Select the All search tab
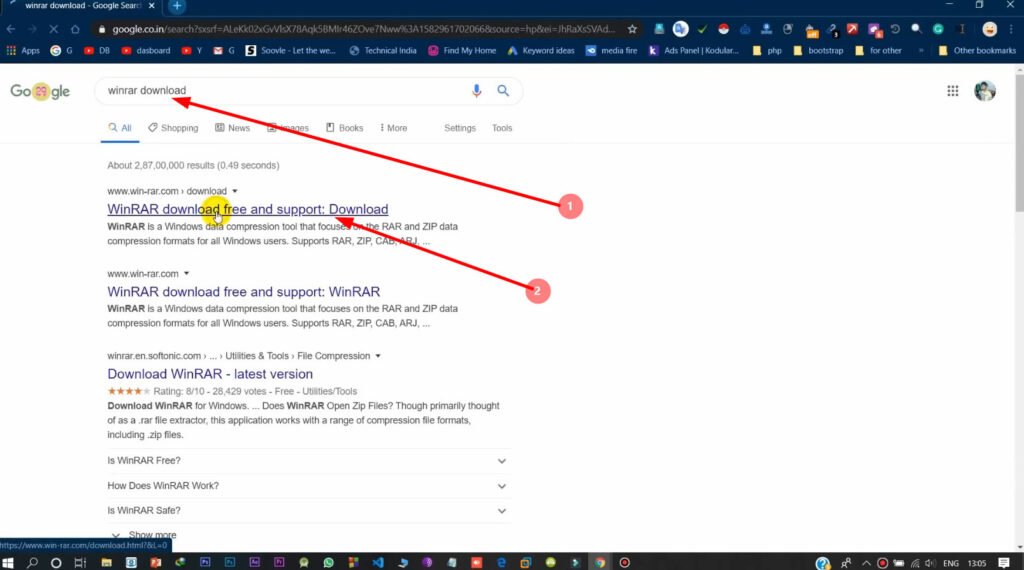 120,128
